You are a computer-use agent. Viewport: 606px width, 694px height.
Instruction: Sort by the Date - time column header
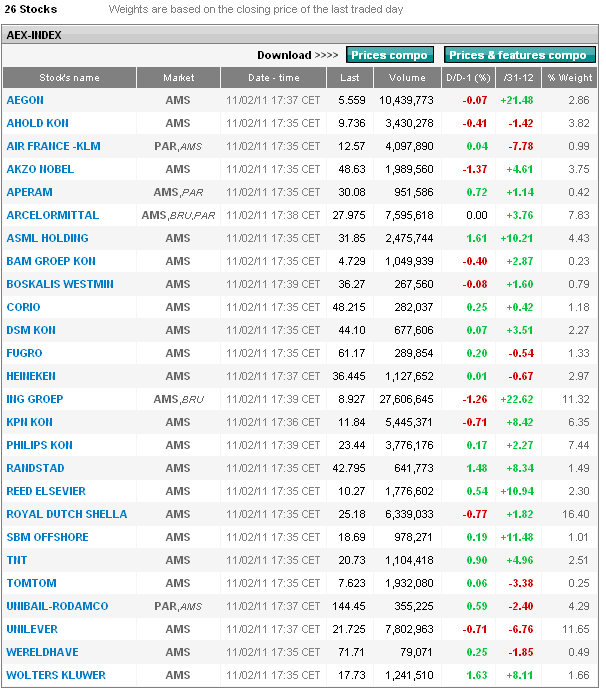pos(274,78)
